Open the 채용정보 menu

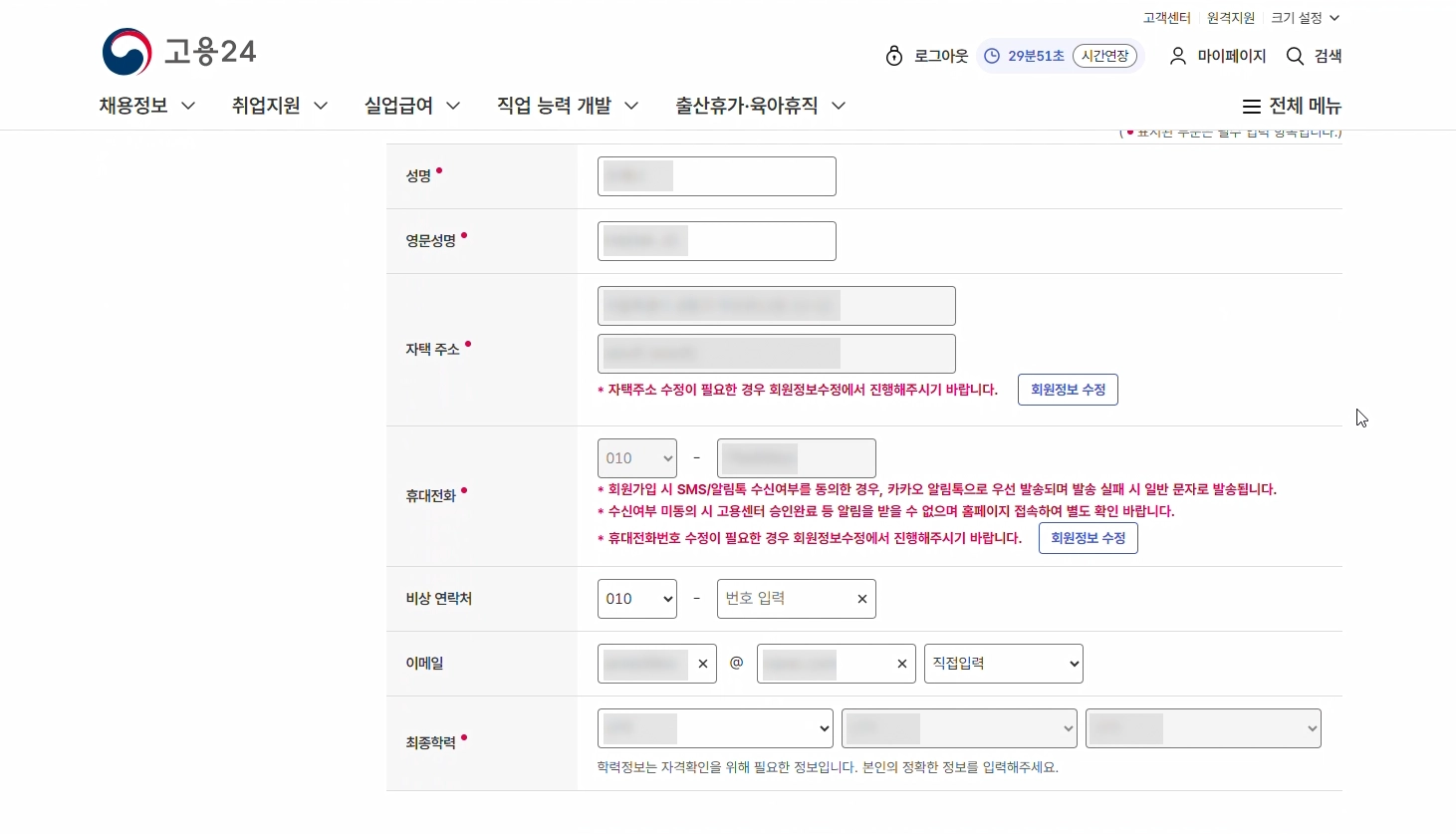pyautogui.click(x=146, y=106)
